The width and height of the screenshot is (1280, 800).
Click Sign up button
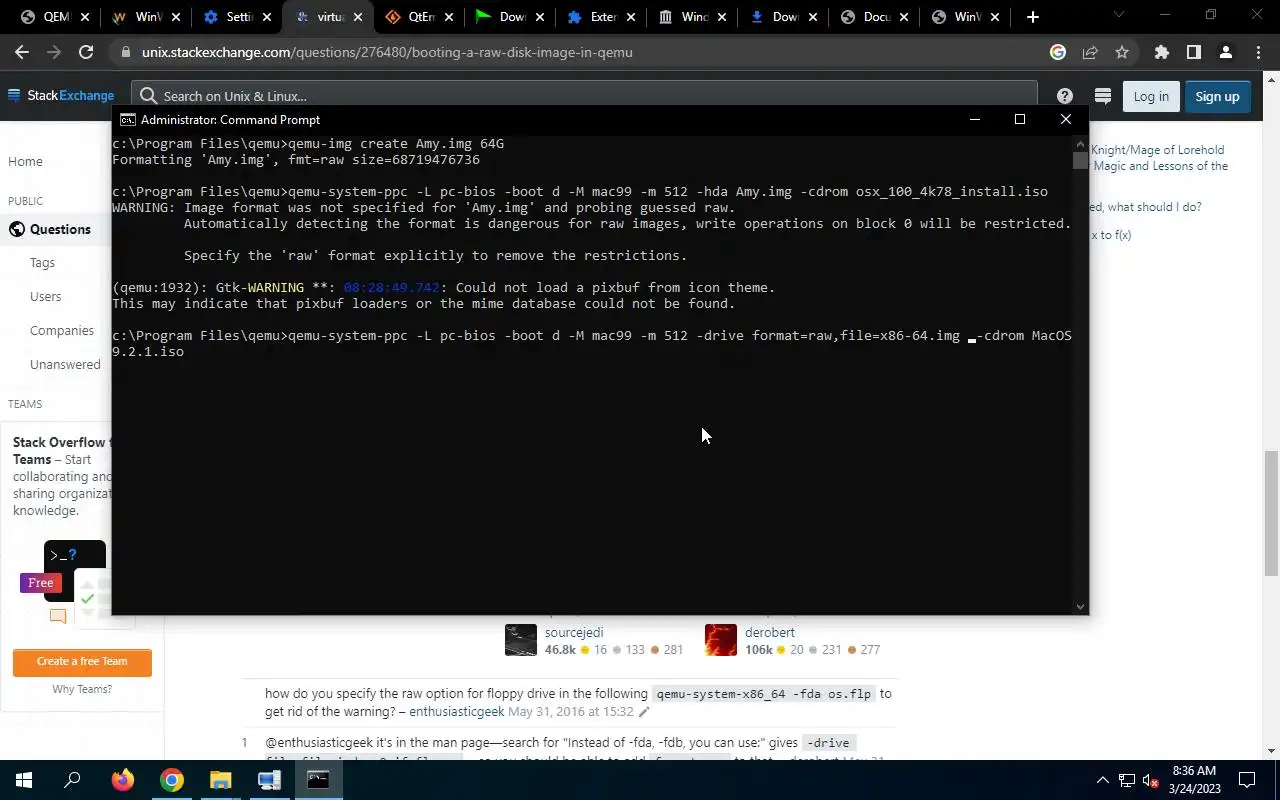coord(1217,96)
